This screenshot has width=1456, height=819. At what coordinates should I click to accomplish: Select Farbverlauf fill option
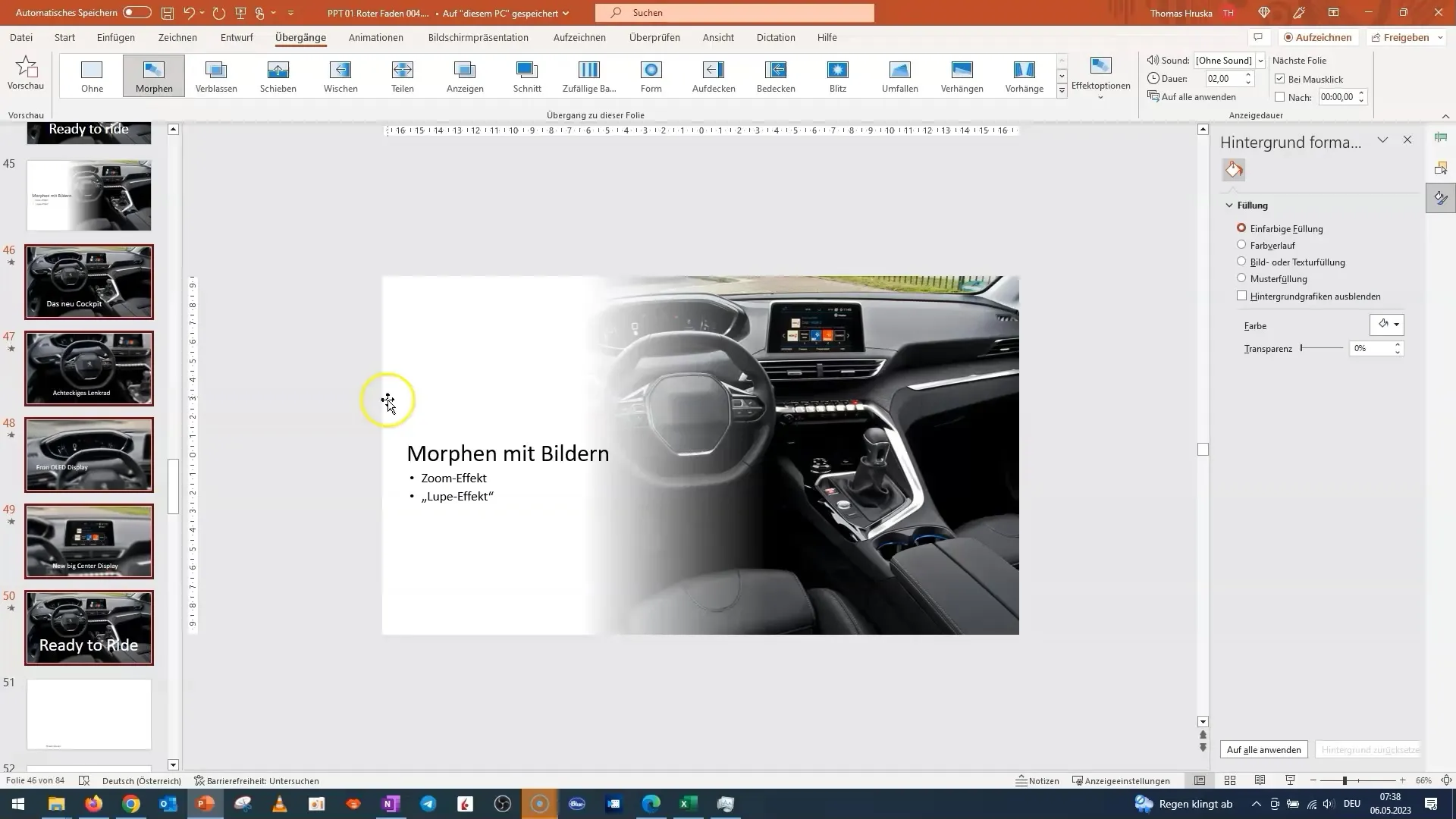click(1242, 244)
